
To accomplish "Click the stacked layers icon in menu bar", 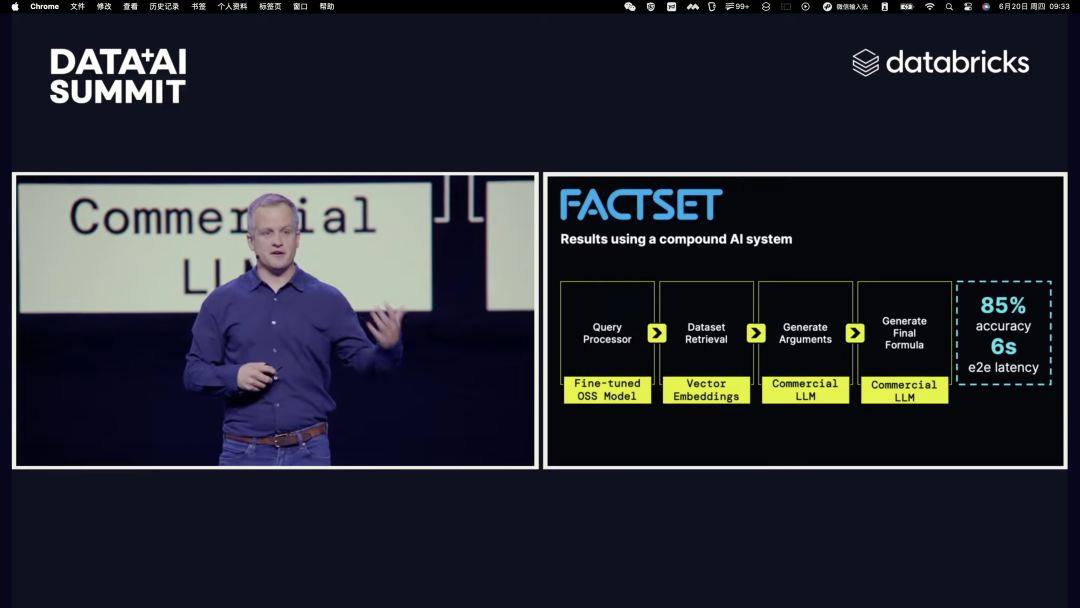I will click(x=765, y=6).
